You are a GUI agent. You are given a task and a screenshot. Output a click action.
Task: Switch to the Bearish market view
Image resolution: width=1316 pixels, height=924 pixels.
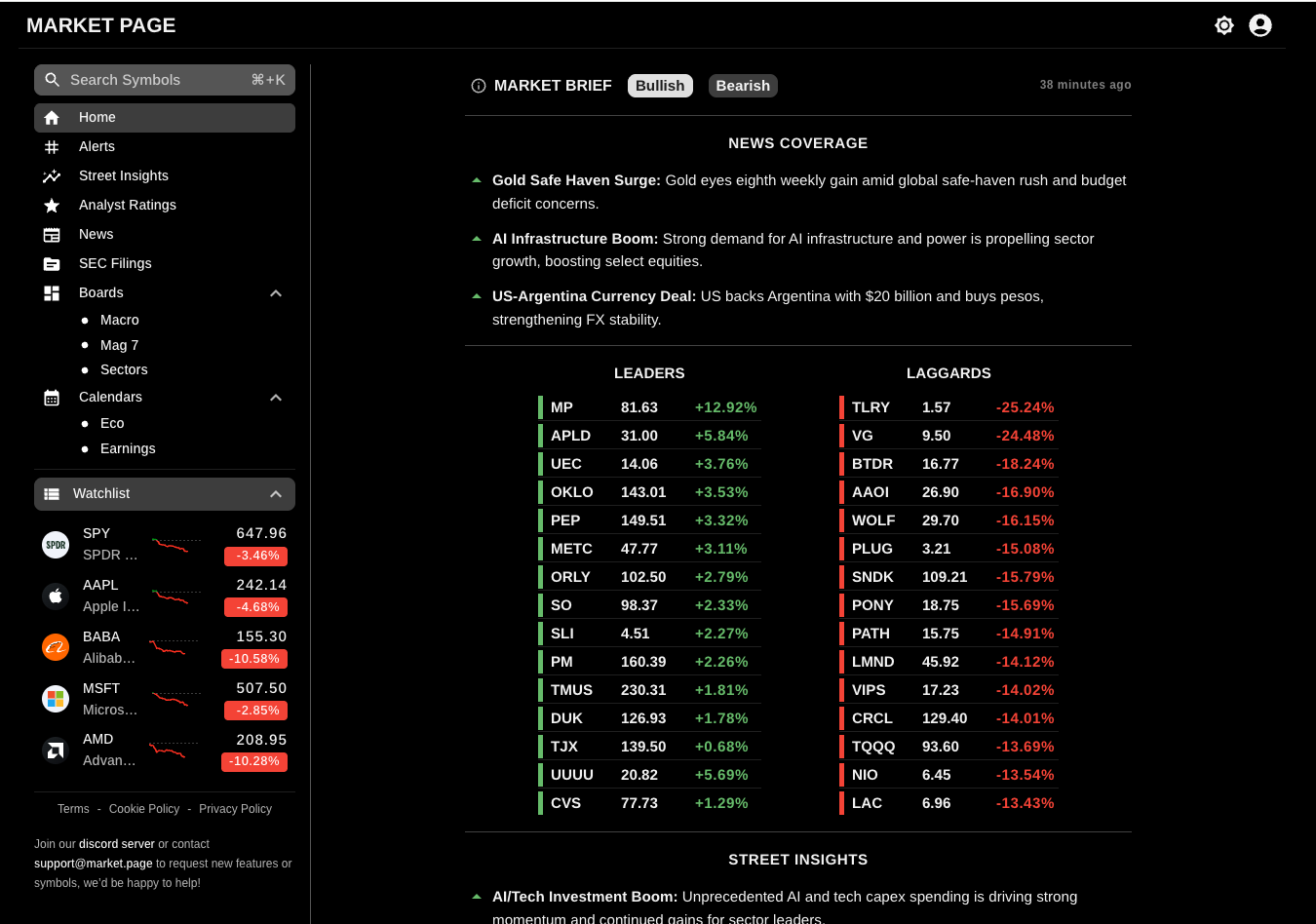pos(743,86)
